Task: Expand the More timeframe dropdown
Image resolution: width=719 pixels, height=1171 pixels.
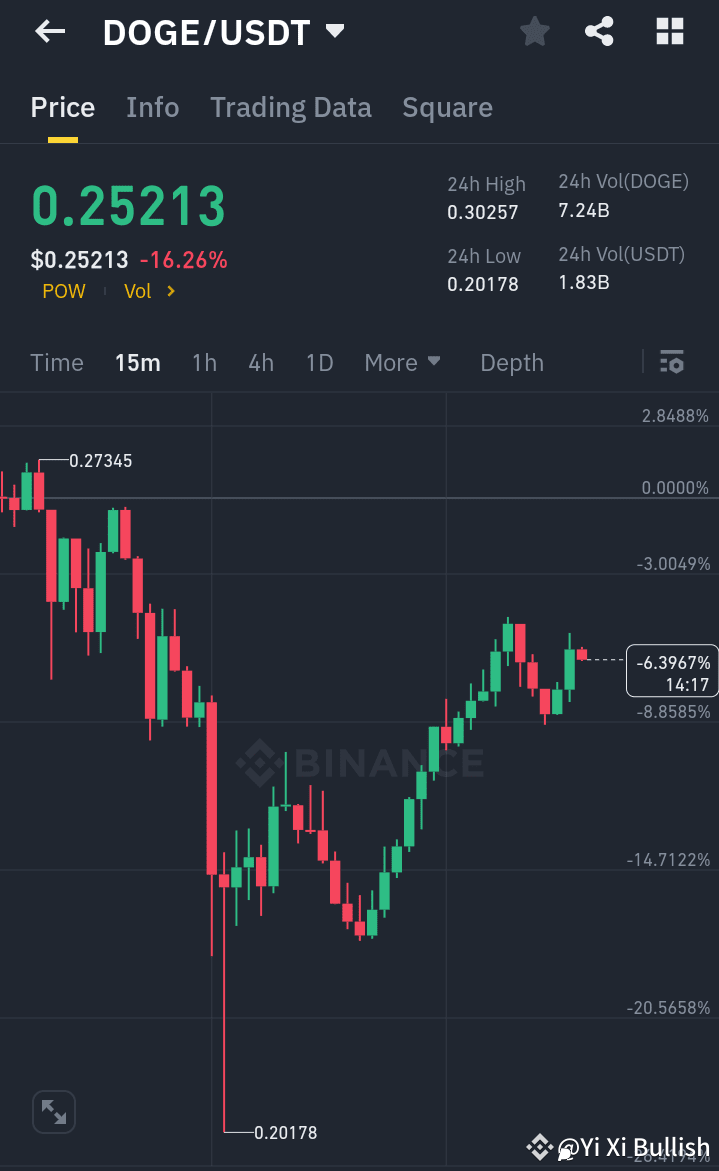Action: pos(402,363)
